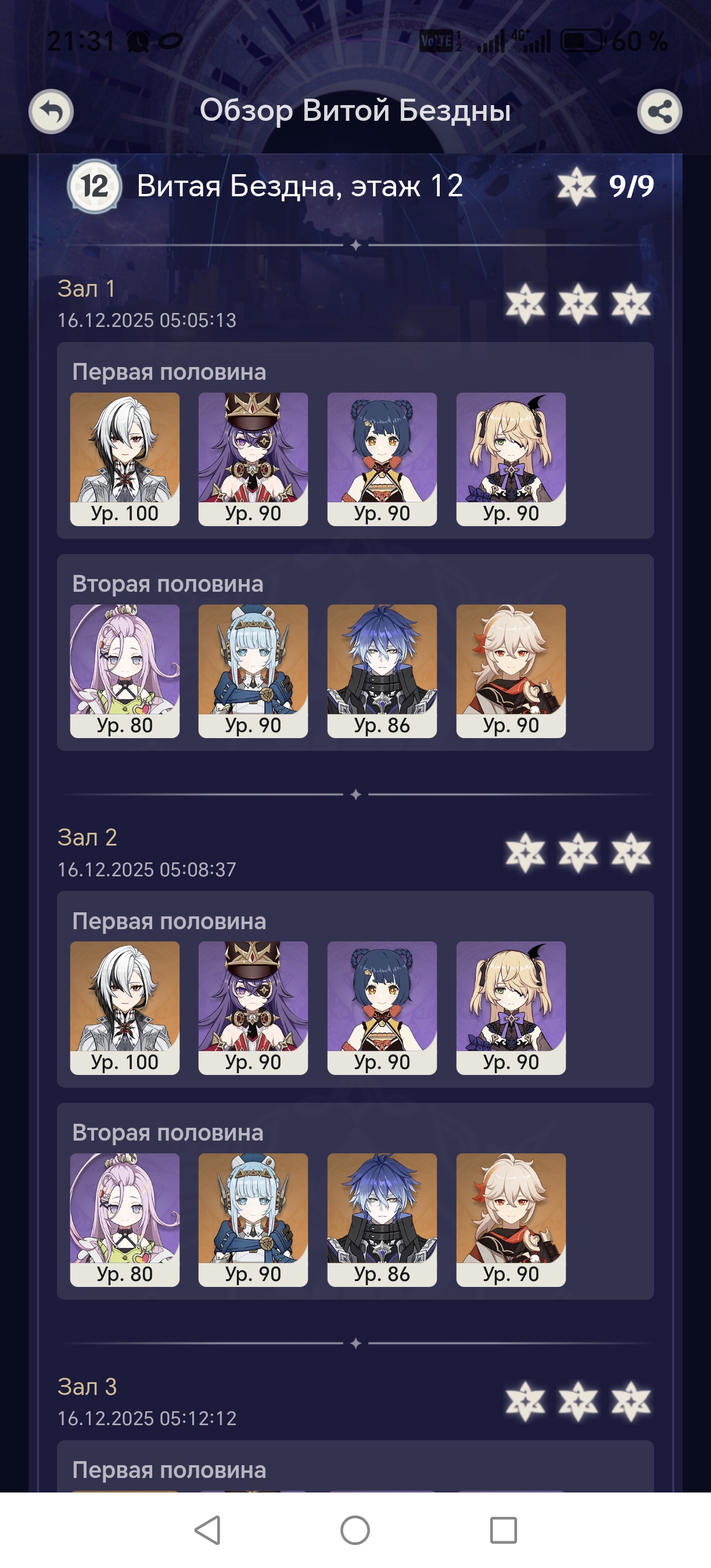Select pink-haired level 80 character in Зал 1
711x1568 pixels.
click(125, 671)
